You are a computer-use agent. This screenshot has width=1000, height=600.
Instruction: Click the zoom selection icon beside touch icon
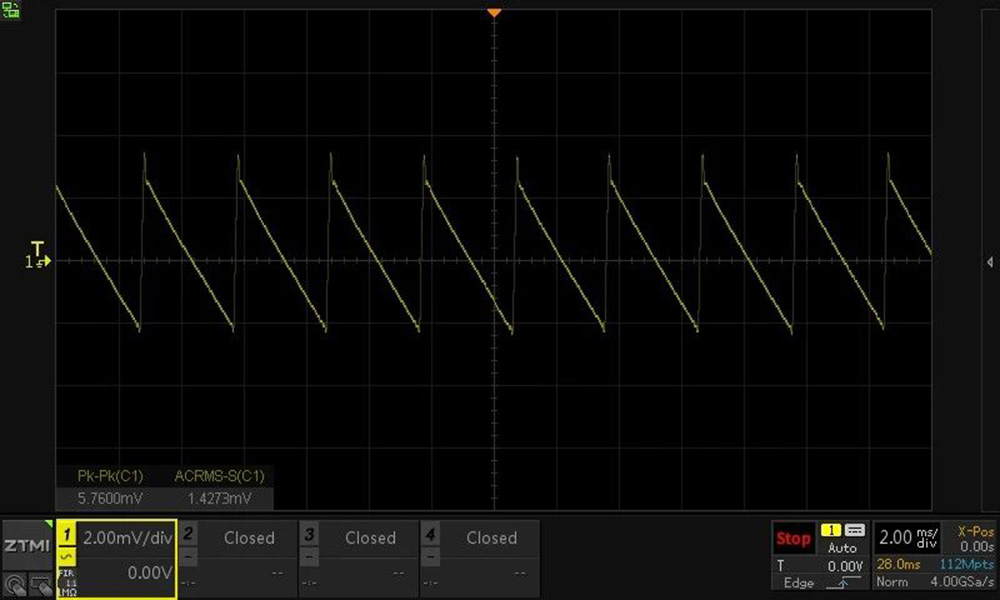pyautogui.click(x=40, y=584)
